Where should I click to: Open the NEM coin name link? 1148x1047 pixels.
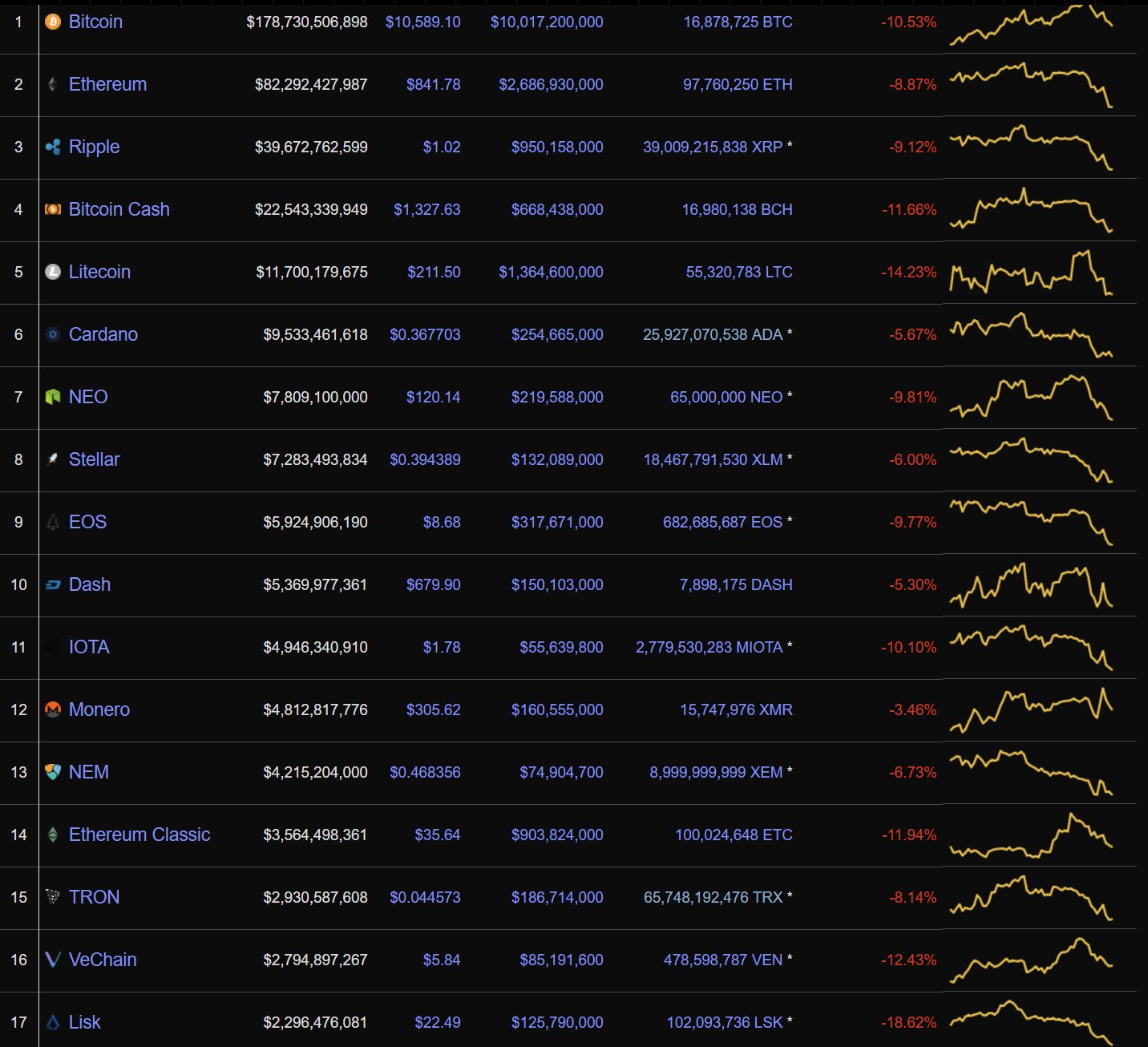(89, 772)
